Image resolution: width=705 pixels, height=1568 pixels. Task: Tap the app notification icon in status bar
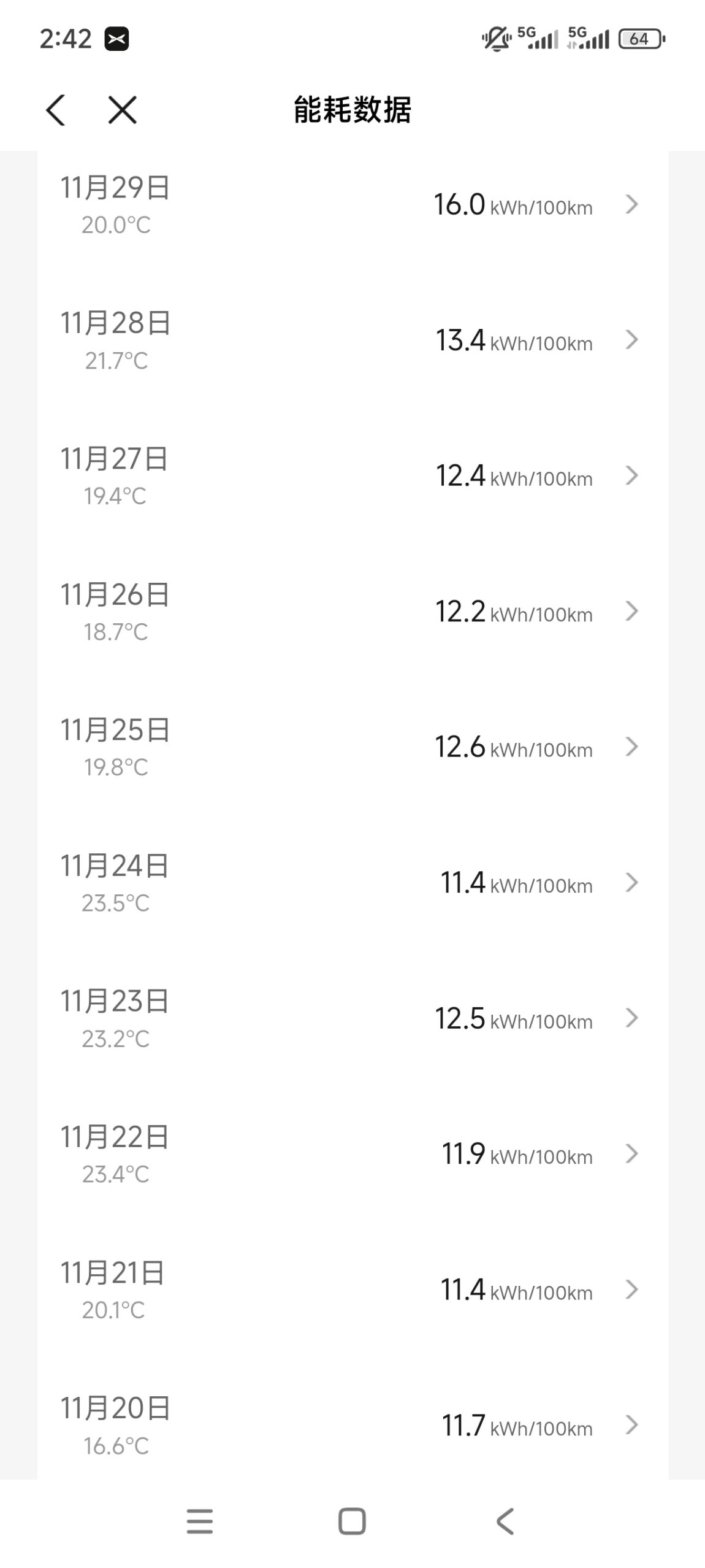pos(116,39)
